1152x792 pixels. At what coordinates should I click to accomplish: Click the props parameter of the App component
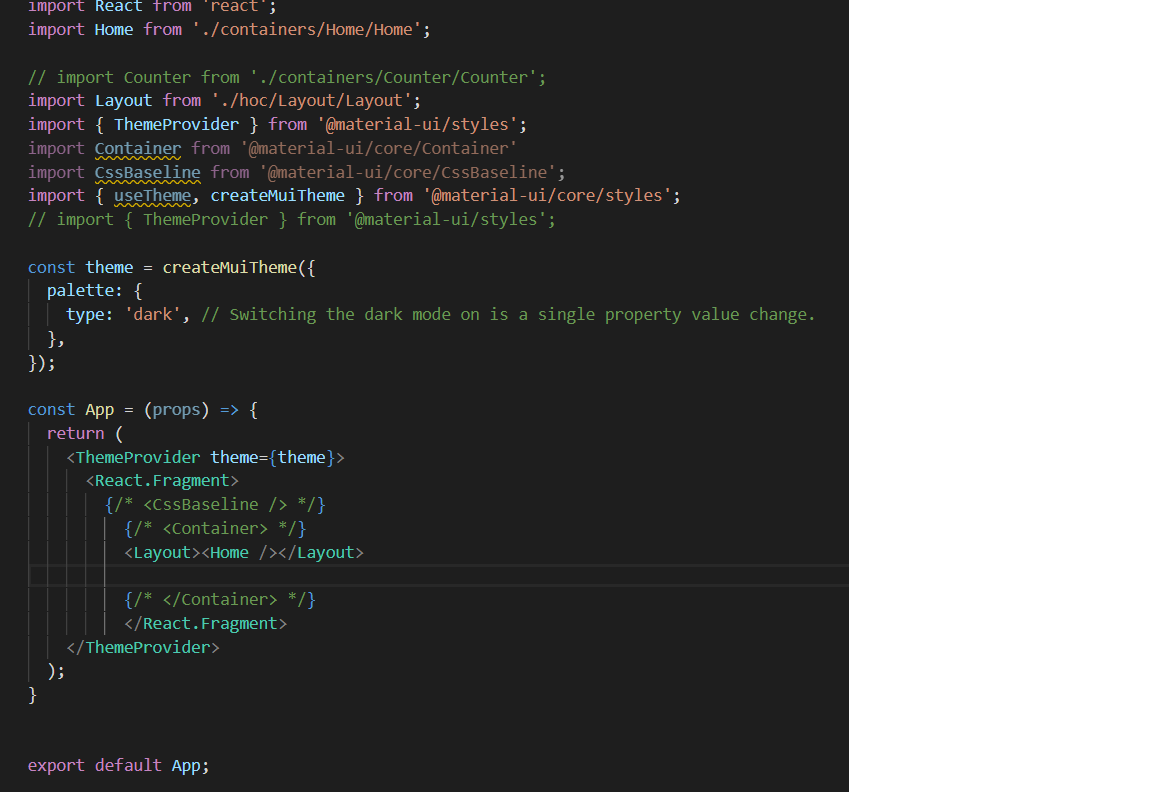point(176,409)
